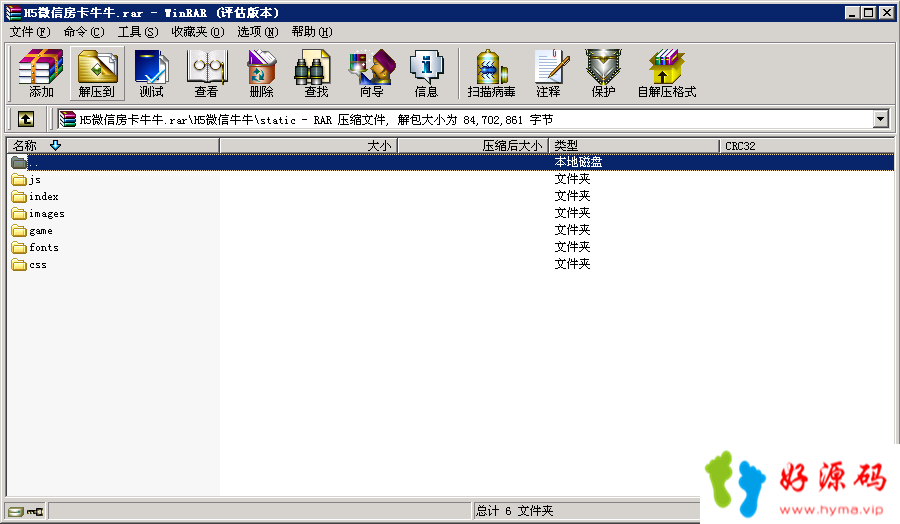Image resolution: width=900 pixels, height=524 pixels.
Task: Sort by Type (类型) column header
Action: tap(634, 146)
